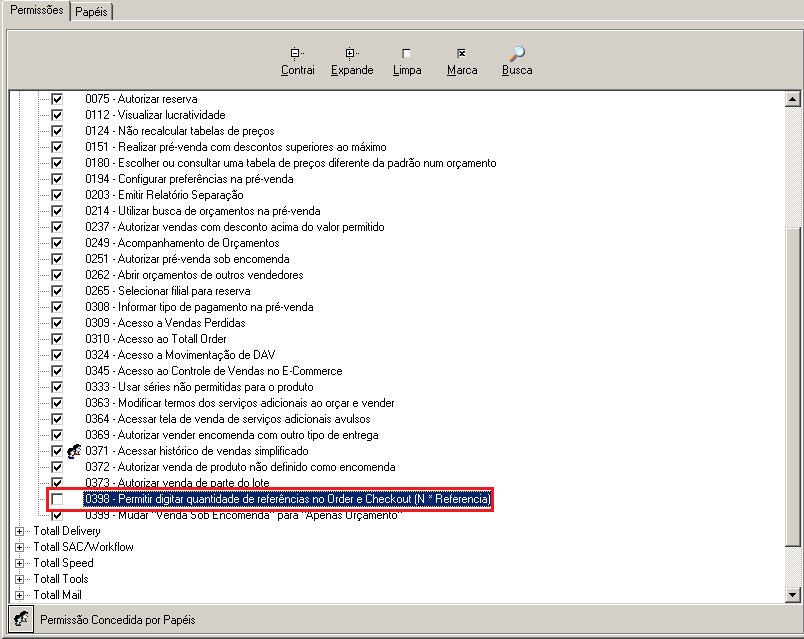Enable checkbox for permission 0398

(57, 499)
